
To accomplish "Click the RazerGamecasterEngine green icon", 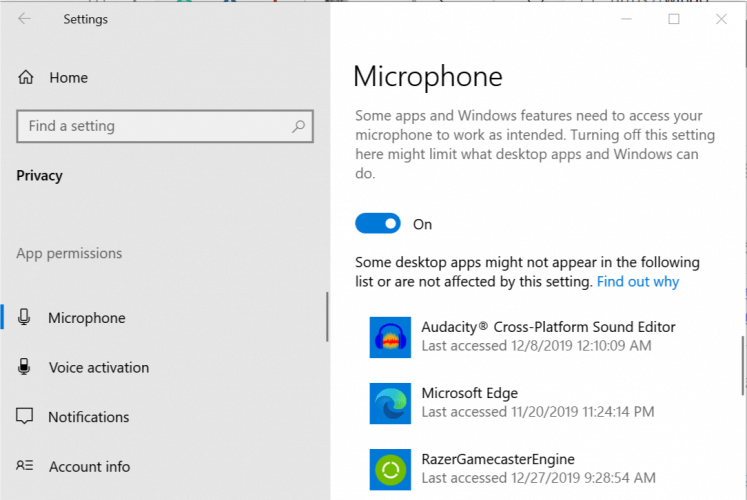I will [x=390, y=468].
